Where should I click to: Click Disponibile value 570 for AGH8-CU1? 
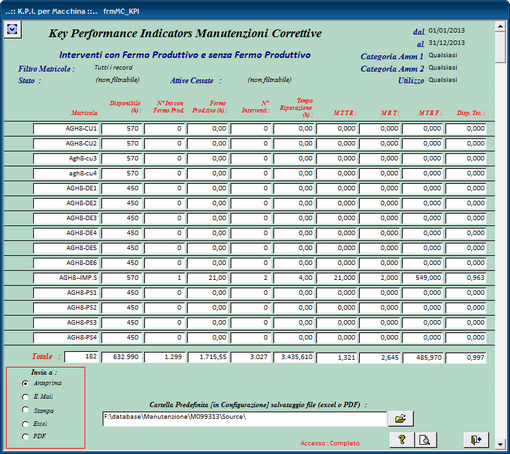coord(122,129)
